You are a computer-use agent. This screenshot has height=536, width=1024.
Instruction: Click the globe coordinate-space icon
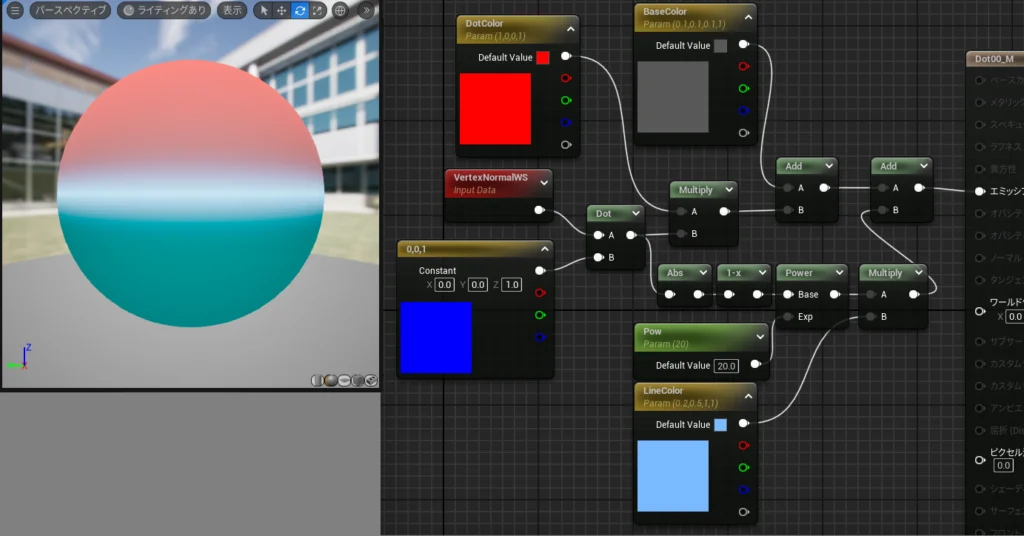(340, 10)
